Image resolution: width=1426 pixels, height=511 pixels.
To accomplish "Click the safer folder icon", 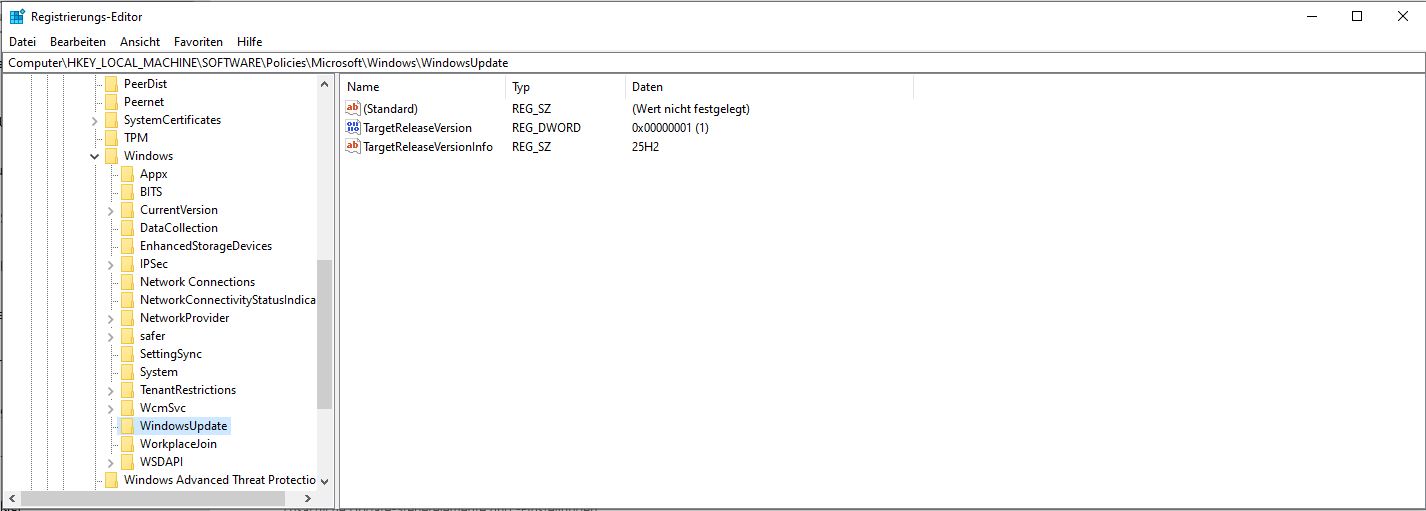I will click(x=127, y=336).
